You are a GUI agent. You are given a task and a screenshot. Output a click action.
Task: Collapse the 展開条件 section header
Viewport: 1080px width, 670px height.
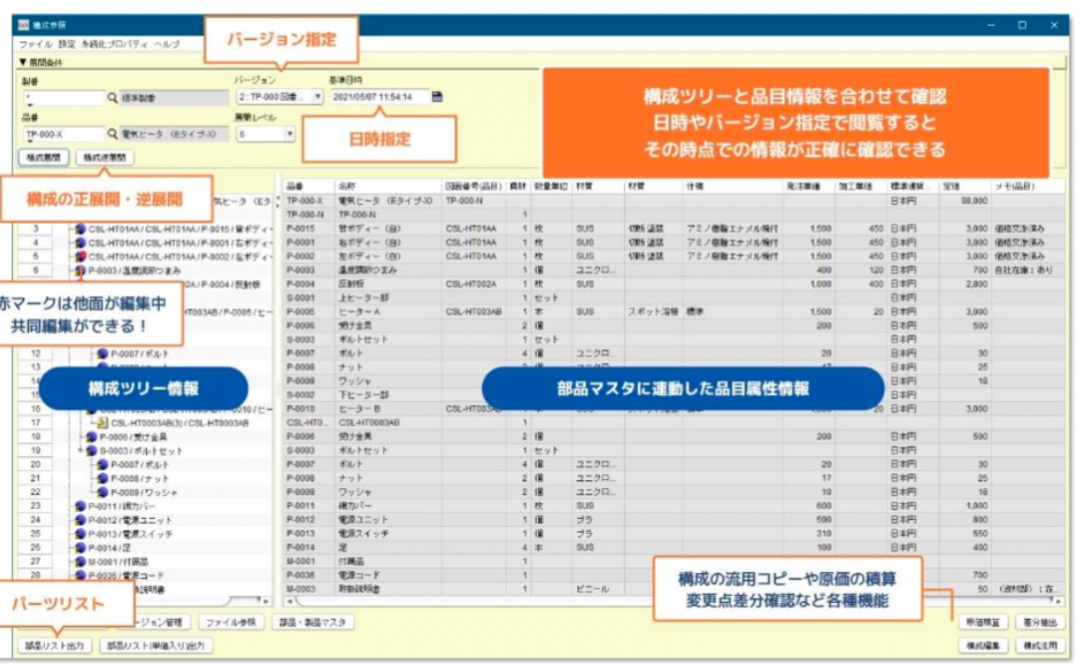coord(21,63)
